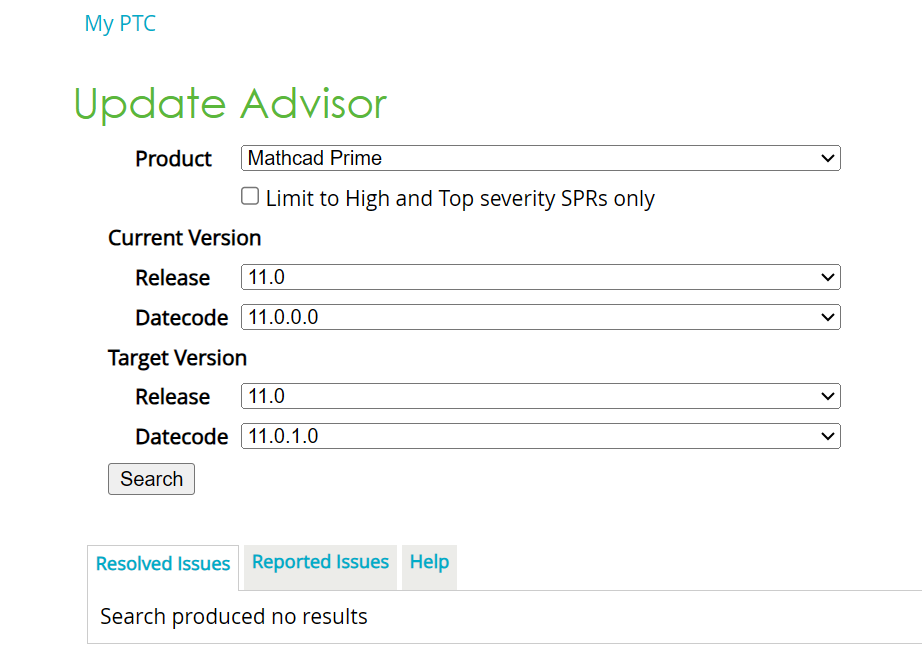Expand the Target Version Release list
Screen dimensions: 922x649
[540, 396]
